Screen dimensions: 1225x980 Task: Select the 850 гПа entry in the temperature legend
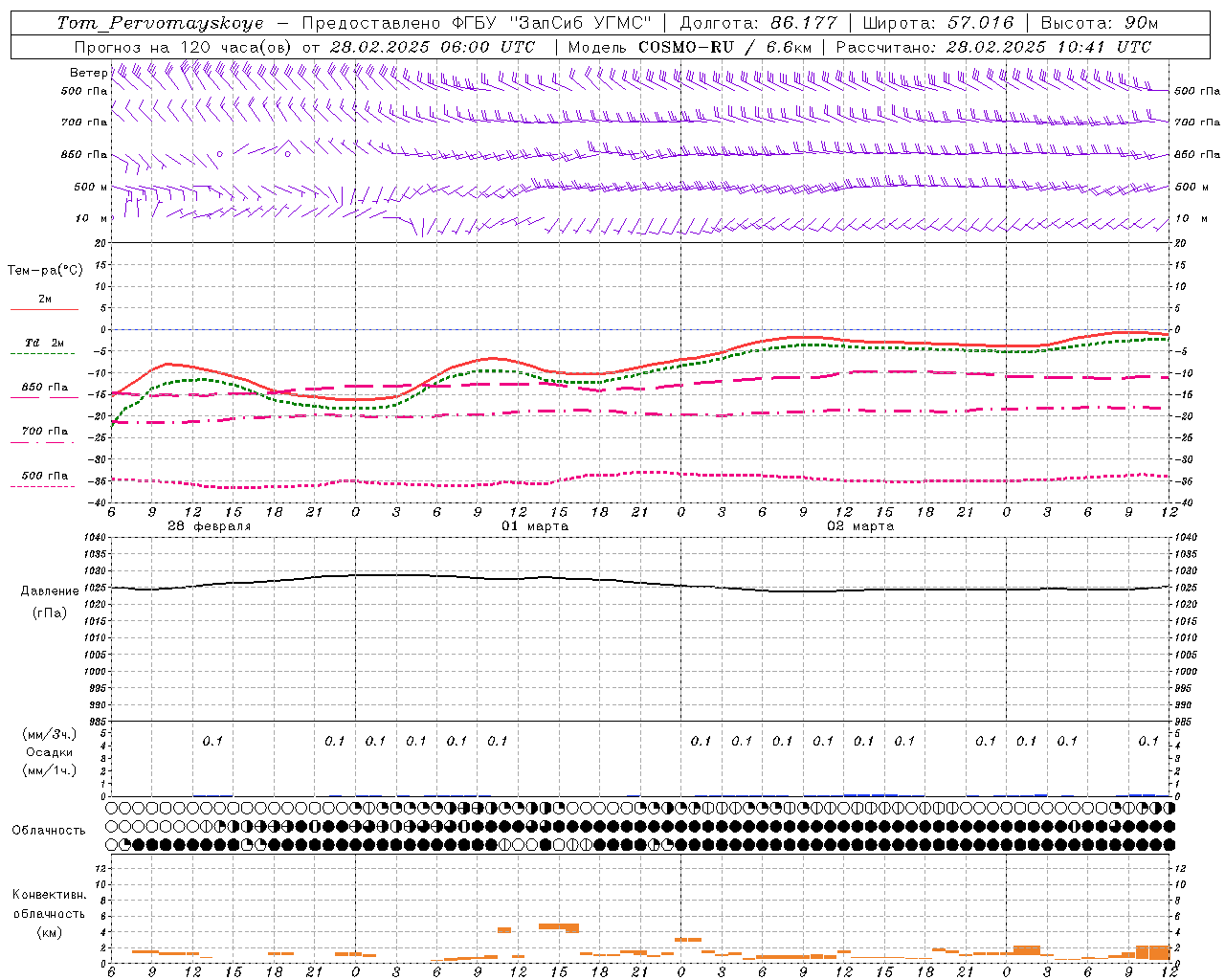[x=45, y=387]
